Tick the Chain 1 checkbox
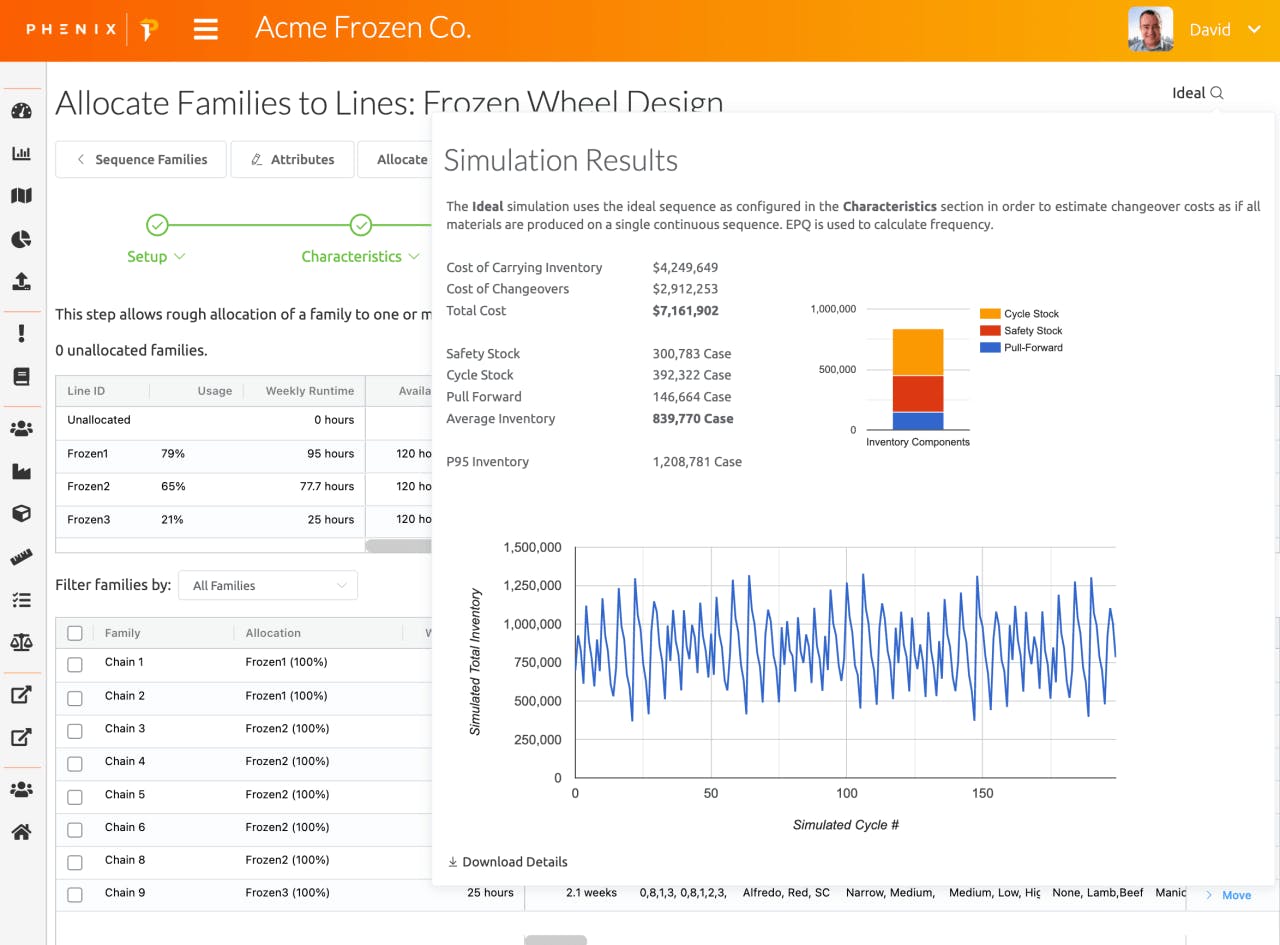This screenshot has width=1280, height=945. tap(75, 664)
